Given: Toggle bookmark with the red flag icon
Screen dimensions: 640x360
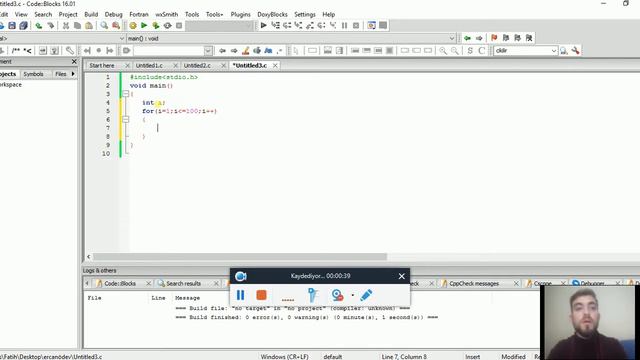Looking at the screenshot, I should click(x=494, y=38).
